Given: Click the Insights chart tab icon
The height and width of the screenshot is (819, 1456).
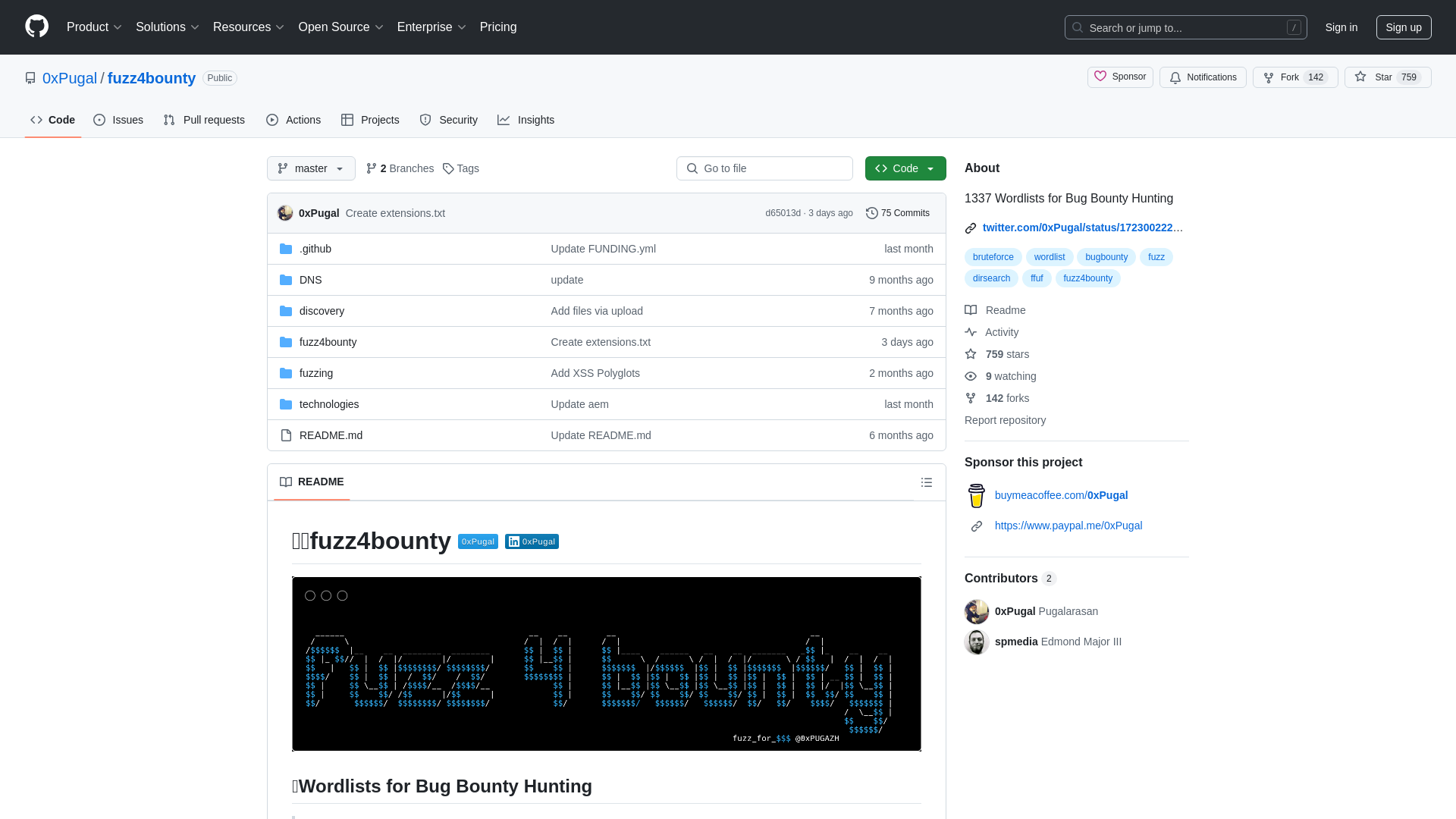Looking at the screenshot, I should (503, 120).
